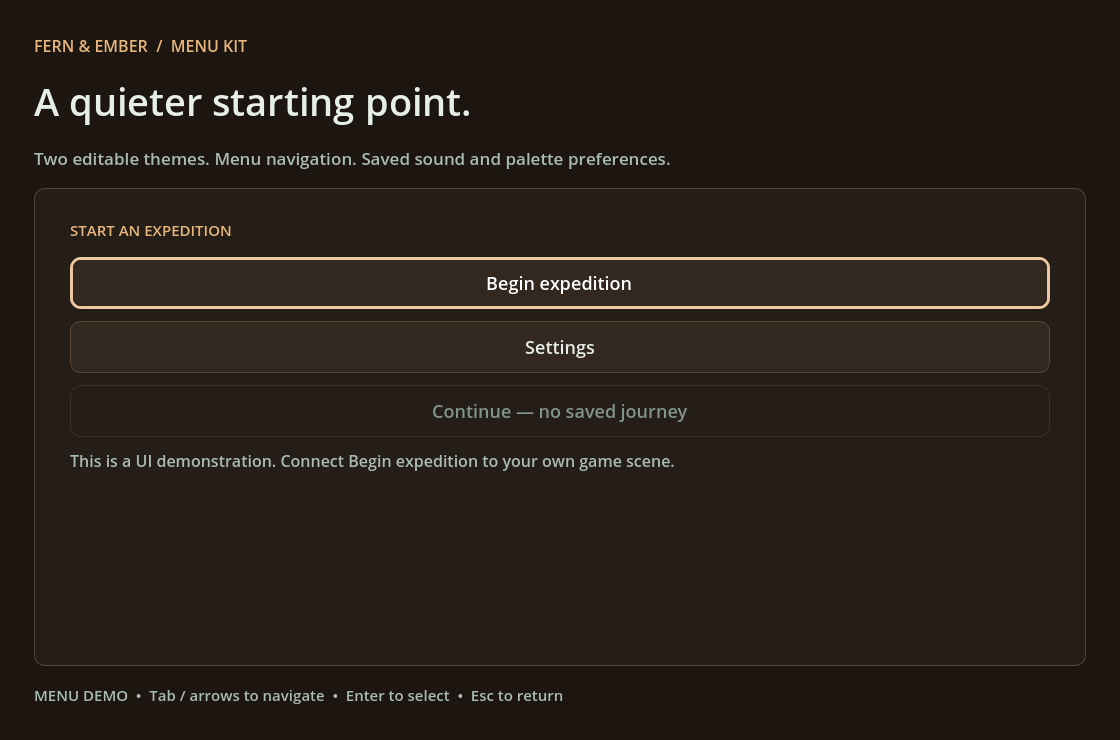
Task: Click the Esc to return footer hint
Action: (516, 696)
